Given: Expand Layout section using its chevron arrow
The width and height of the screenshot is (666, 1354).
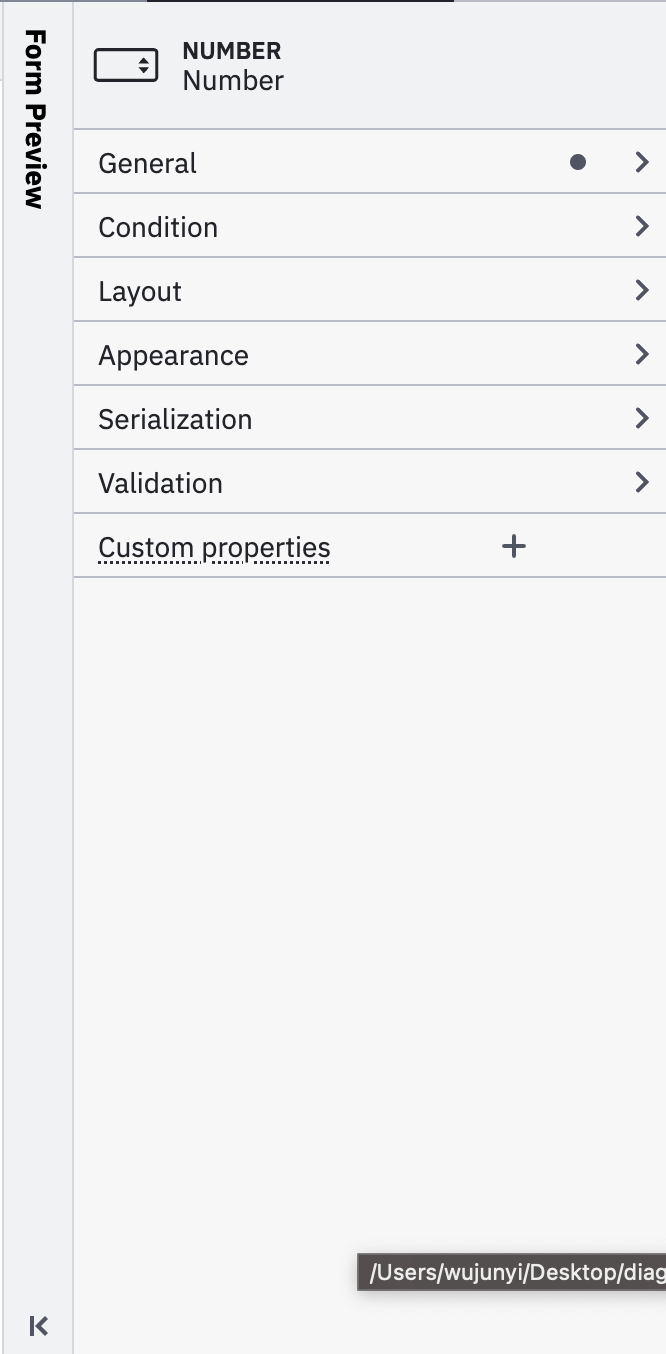Looking at the screenshot, I should [642, 290].
